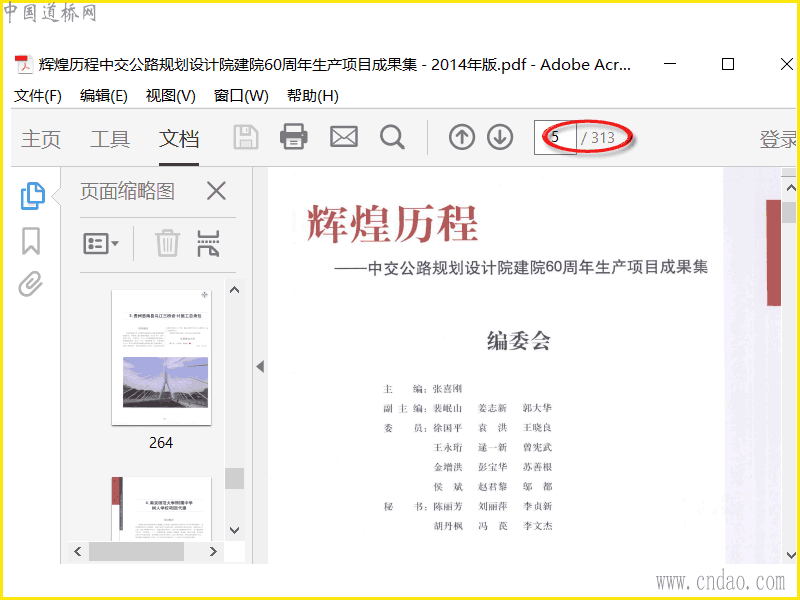Go to previous page with up arrow

(462, 137)
